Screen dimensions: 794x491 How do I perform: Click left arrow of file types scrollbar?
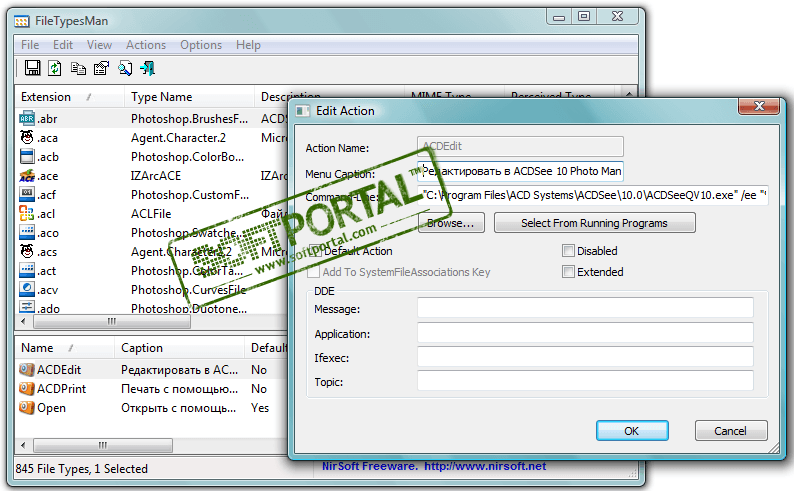coord(23,321)
